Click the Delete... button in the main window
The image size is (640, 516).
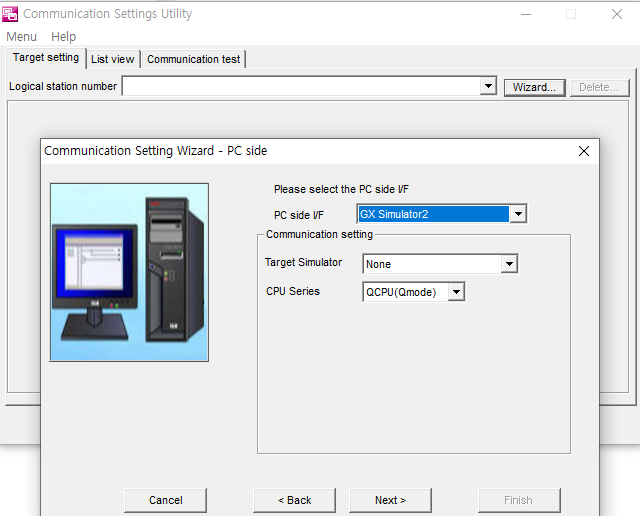(599, 87)
